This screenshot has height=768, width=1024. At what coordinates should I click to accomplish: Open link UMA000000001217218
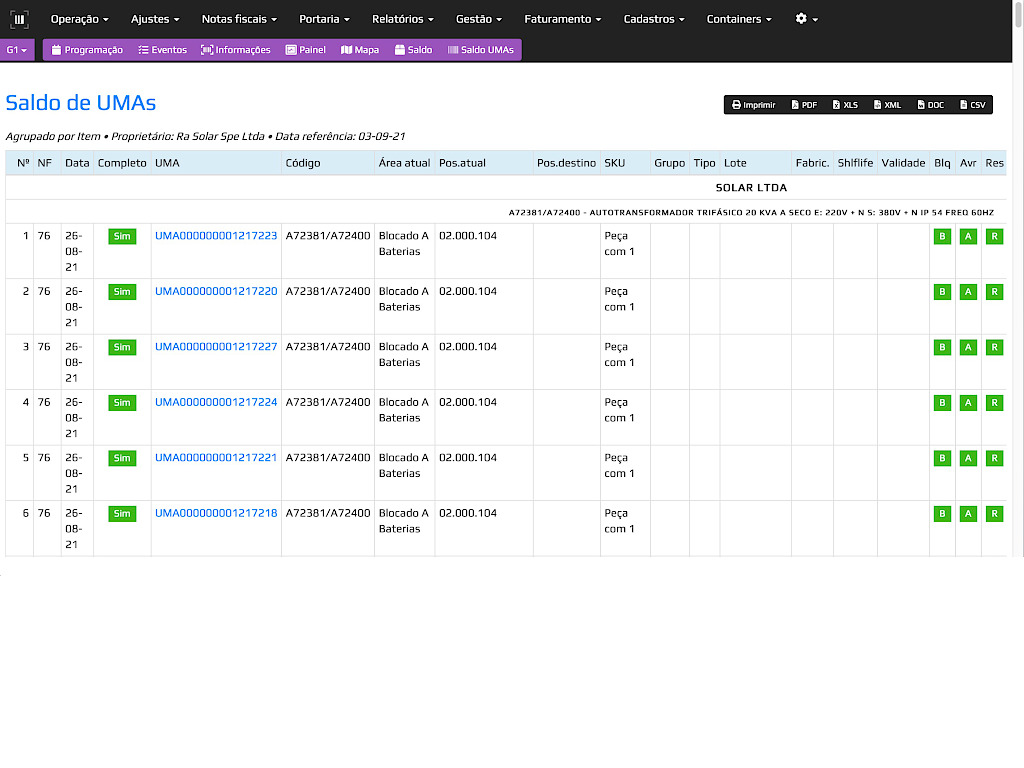[216, 513]
